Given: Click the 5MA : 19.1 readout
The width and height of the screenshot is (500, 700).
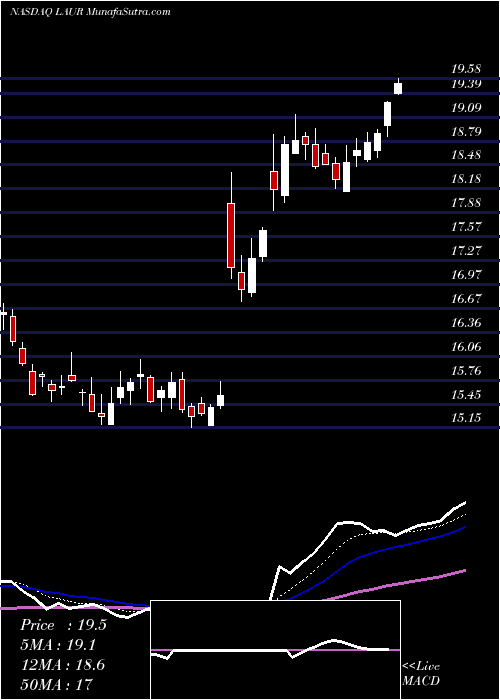Looking at the screenshot, I should [58, 645].
